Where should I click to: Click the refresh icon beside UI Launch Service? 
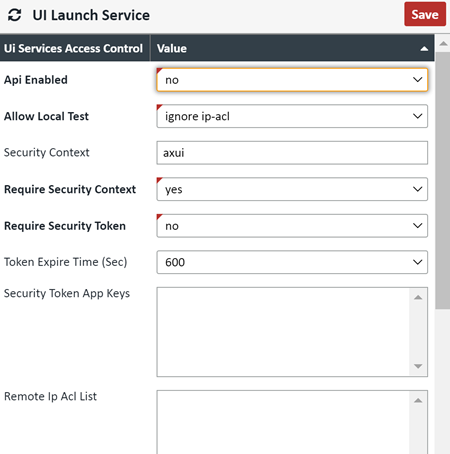(x=14, y=15)
